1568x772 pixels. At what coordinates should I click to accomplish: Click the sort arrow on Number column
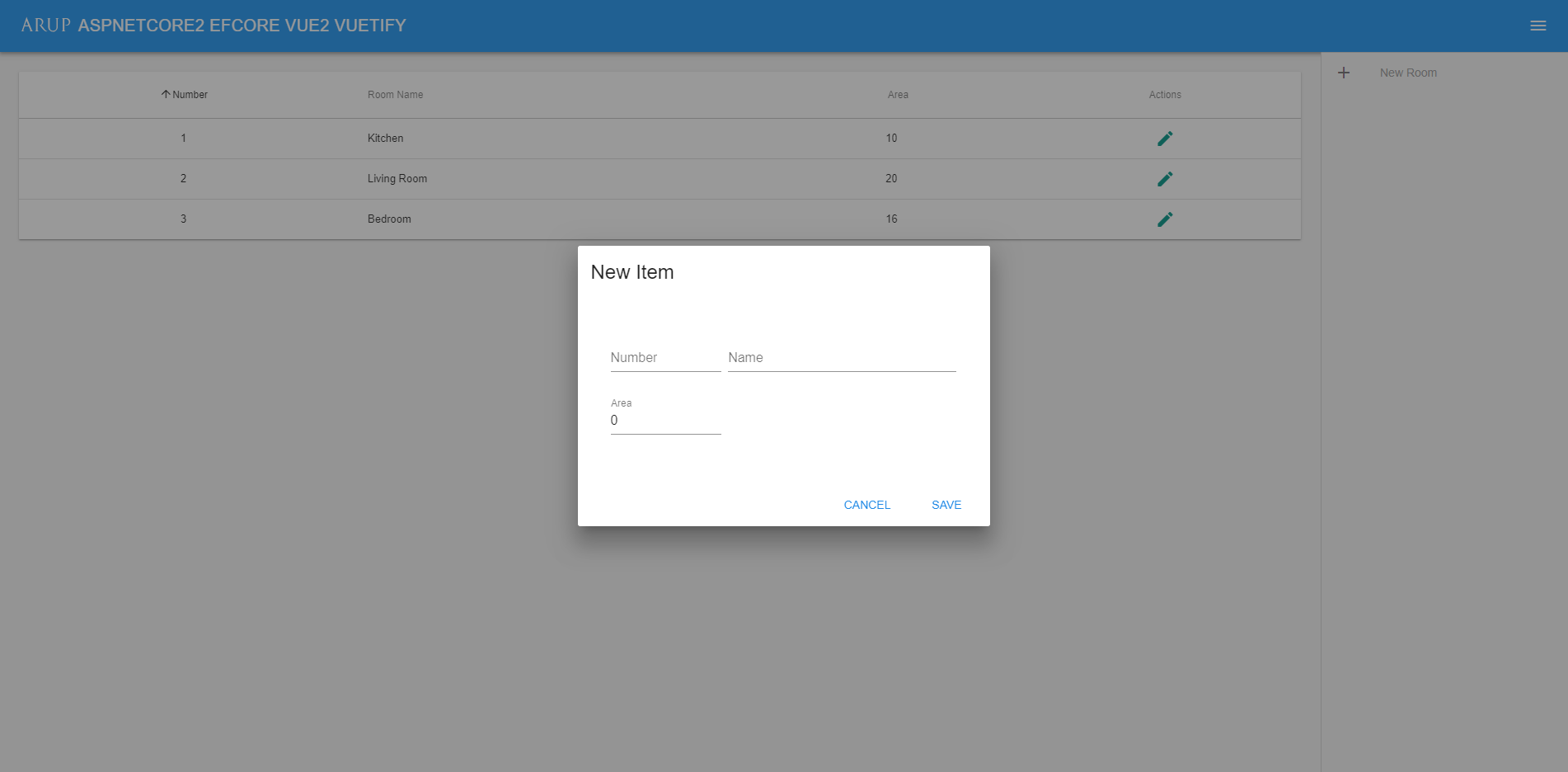(164, 94)
